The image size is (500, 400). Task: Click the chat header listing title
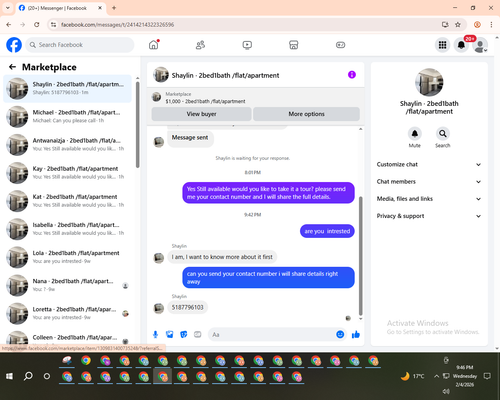click(225, 75)
